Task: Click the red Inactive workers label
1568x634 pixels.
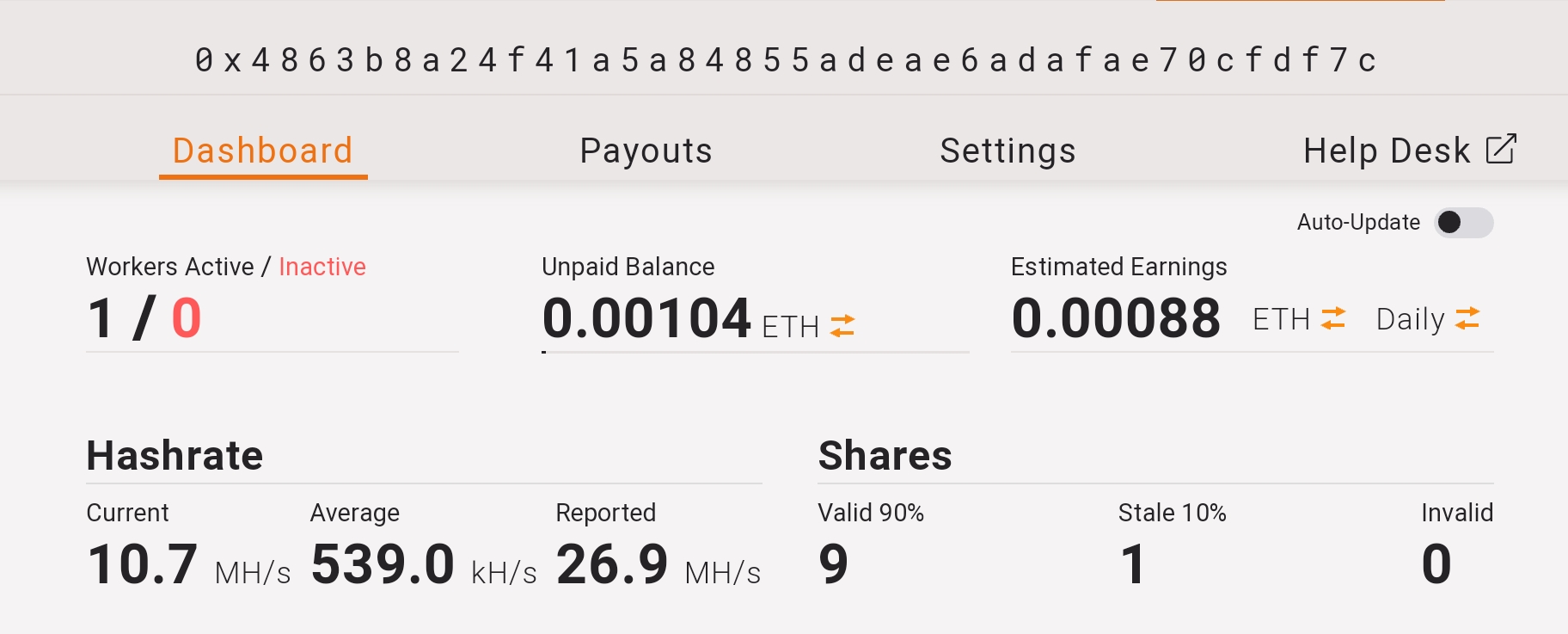Action: tap(322, 267)
